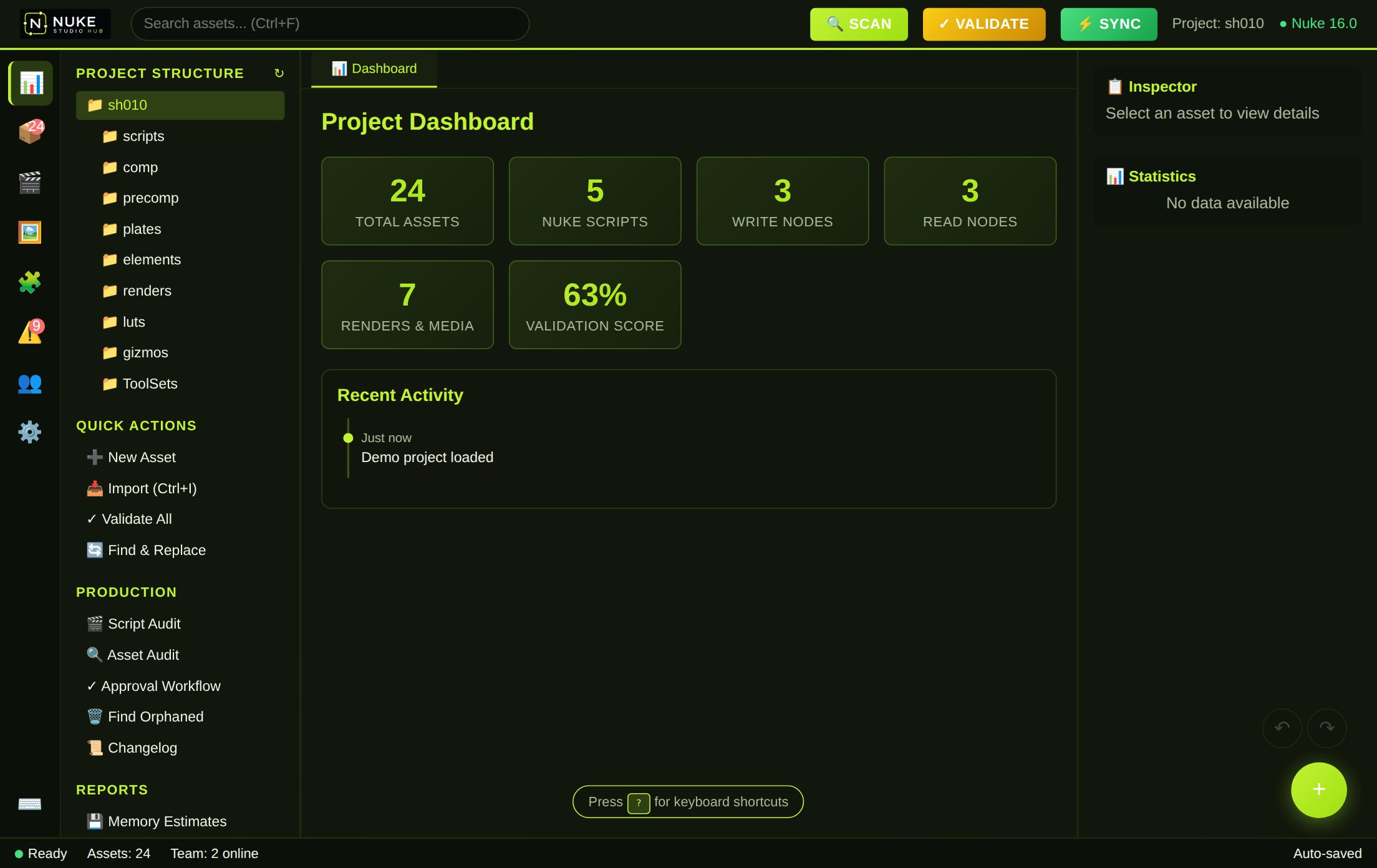
Task: Open the renders folder
Action: click(188, 291)
